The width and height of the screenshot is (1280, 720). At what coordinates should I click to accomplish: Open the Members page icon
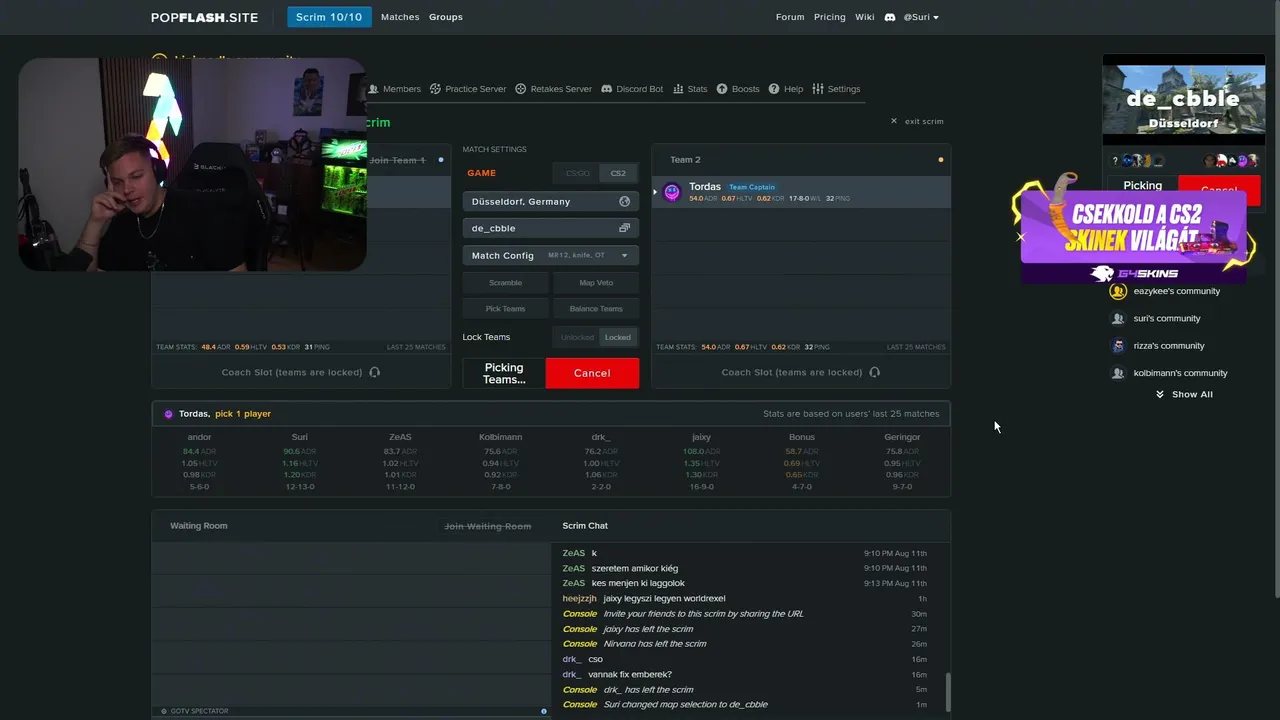(373, 89)
